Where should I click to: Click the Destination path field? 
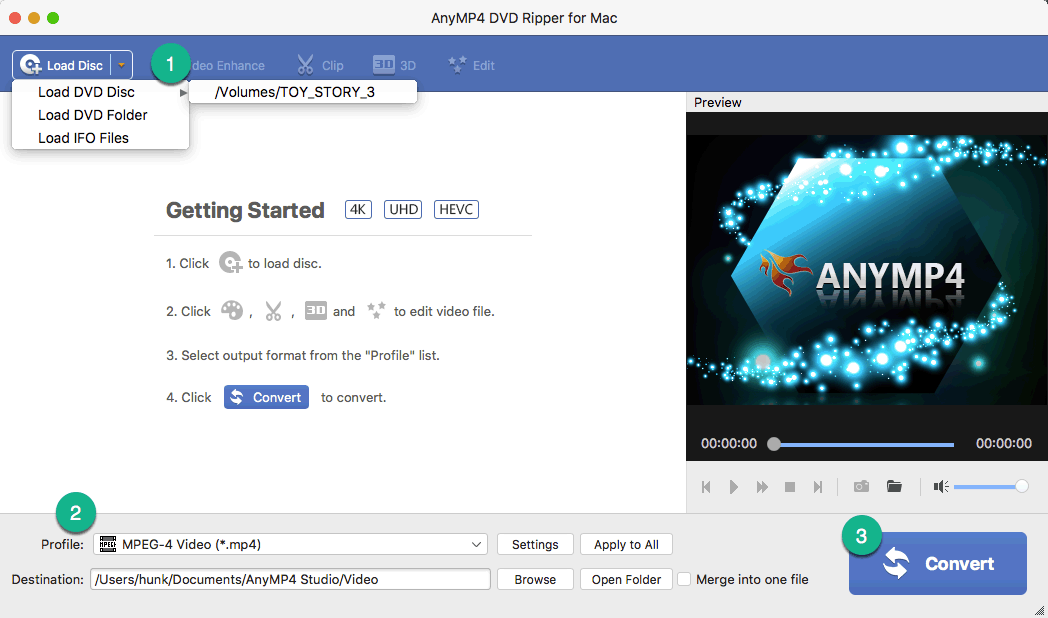[x=291, y=579]
